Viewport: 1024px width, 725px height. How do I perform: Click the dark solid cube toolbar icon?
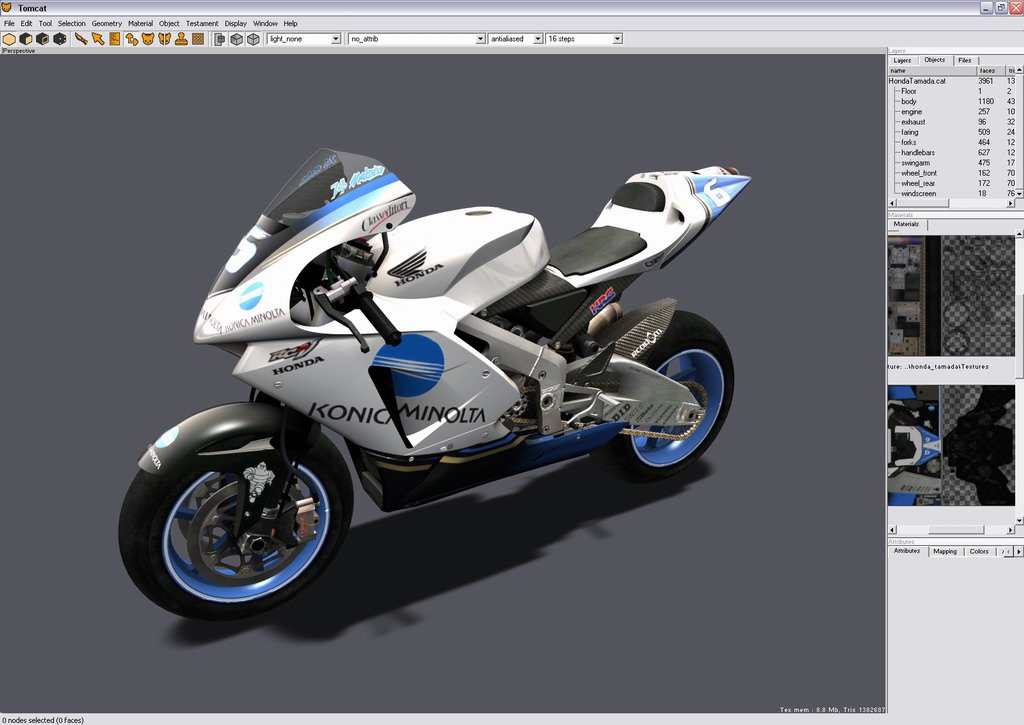pos(59,39)
